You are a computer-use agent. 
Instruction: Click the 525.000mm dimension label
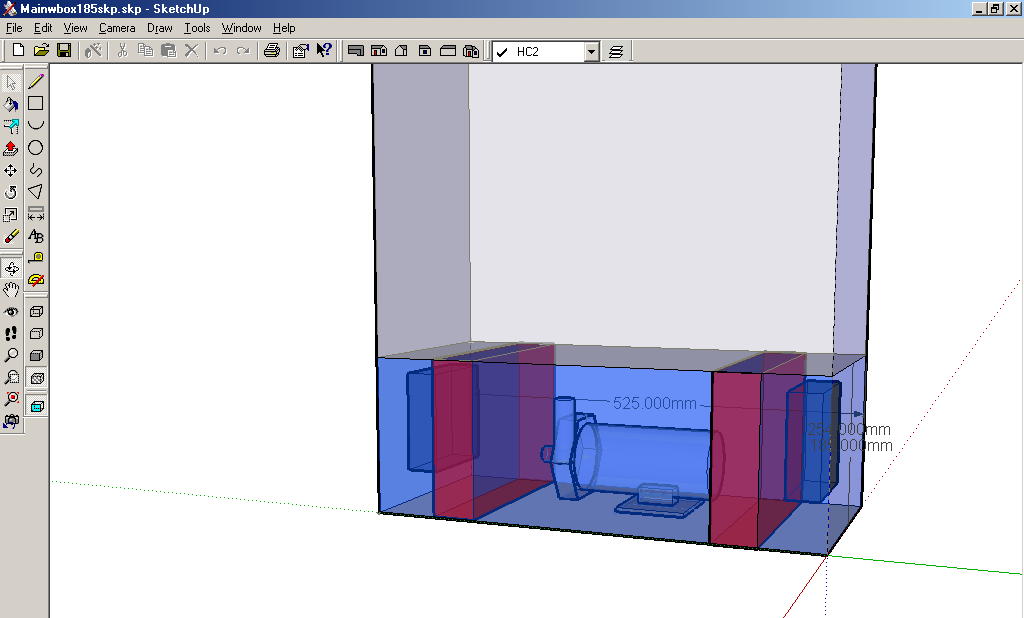pos(654,403)
